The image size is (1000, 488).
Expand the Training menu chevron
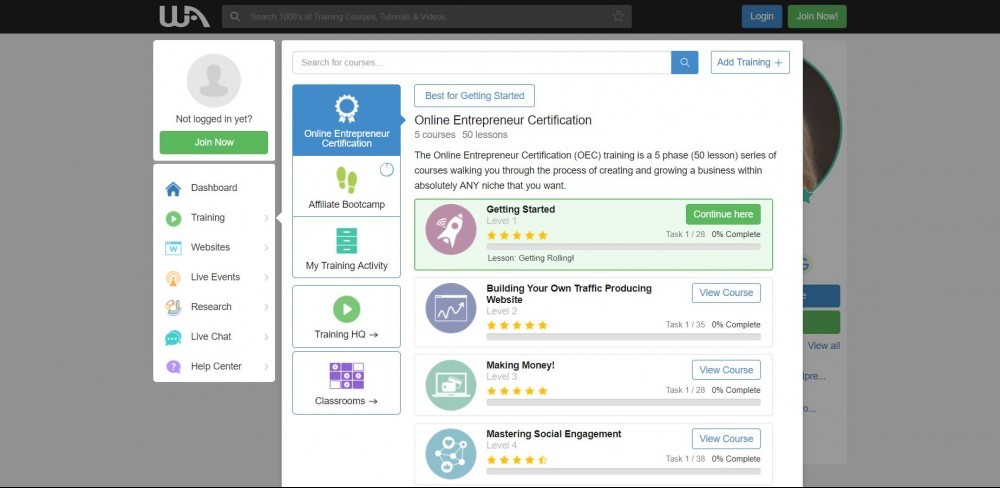266,218
